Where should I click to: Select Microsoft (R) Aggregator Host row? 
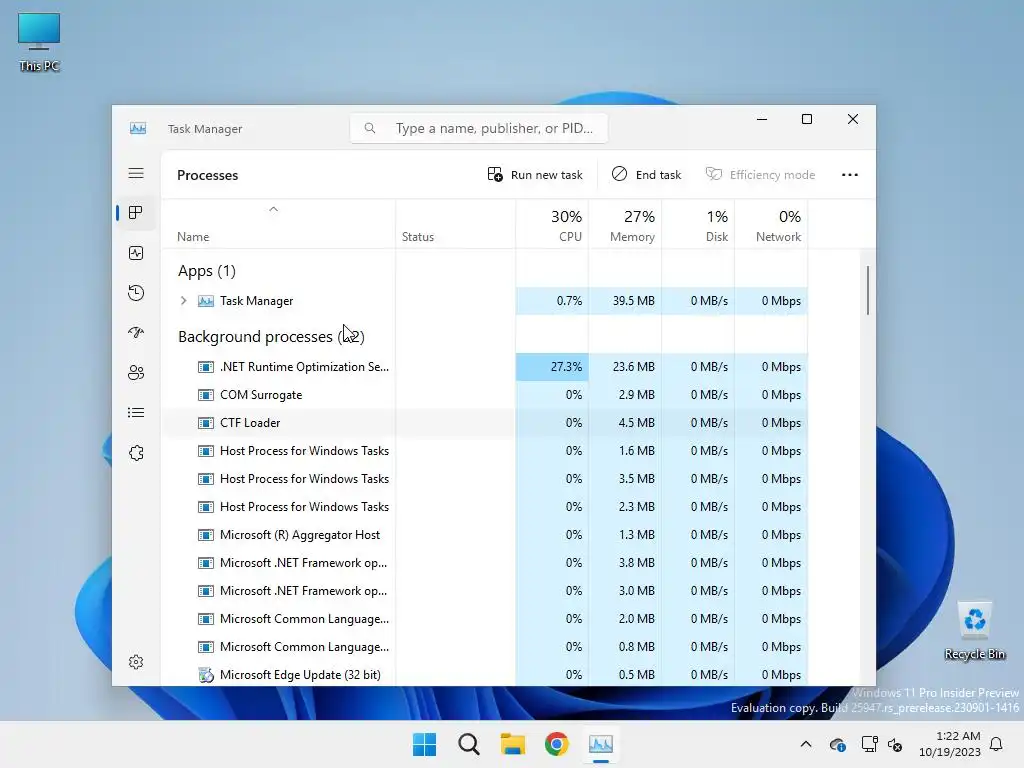click(x=484, y=535)
